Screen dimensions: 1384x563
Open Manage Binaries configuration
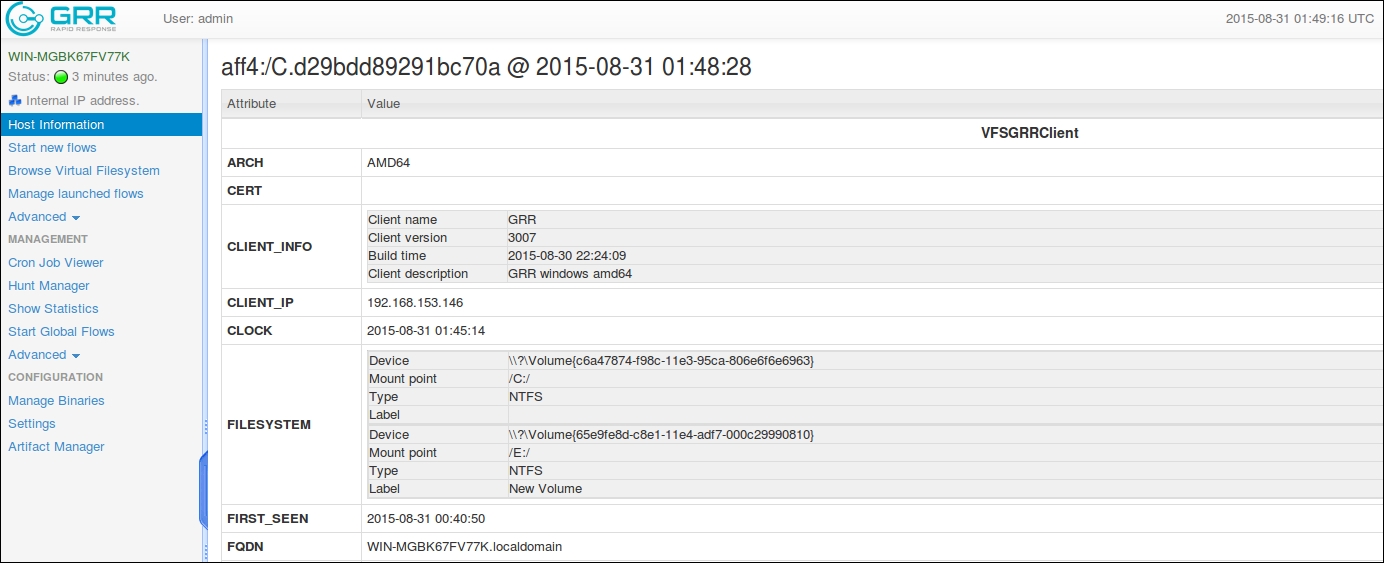pyautogui.click(x=56, y=400)
